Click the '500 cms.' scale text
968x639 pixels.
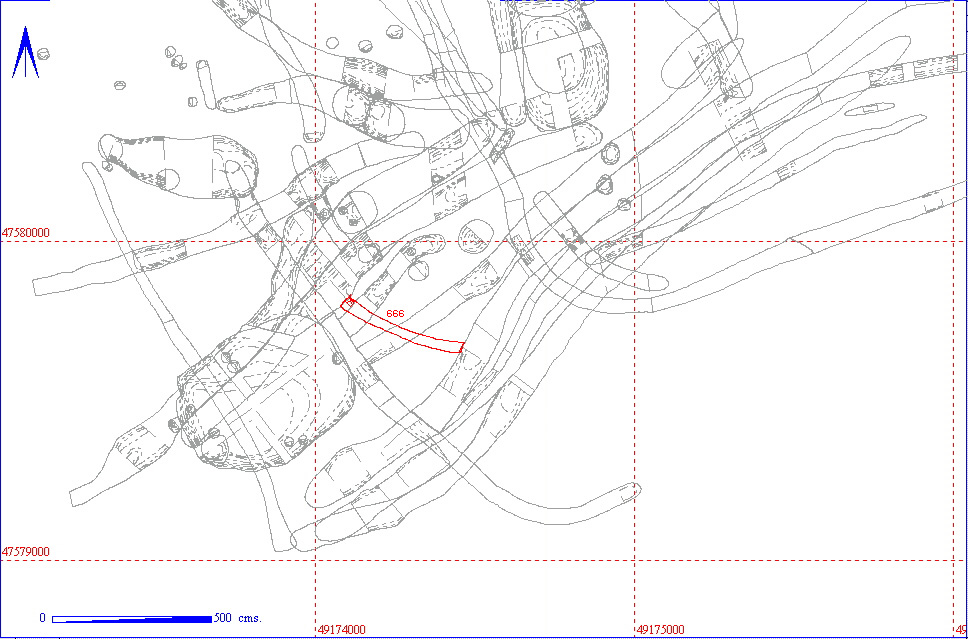pyautogui.click(x=238, y=618)
